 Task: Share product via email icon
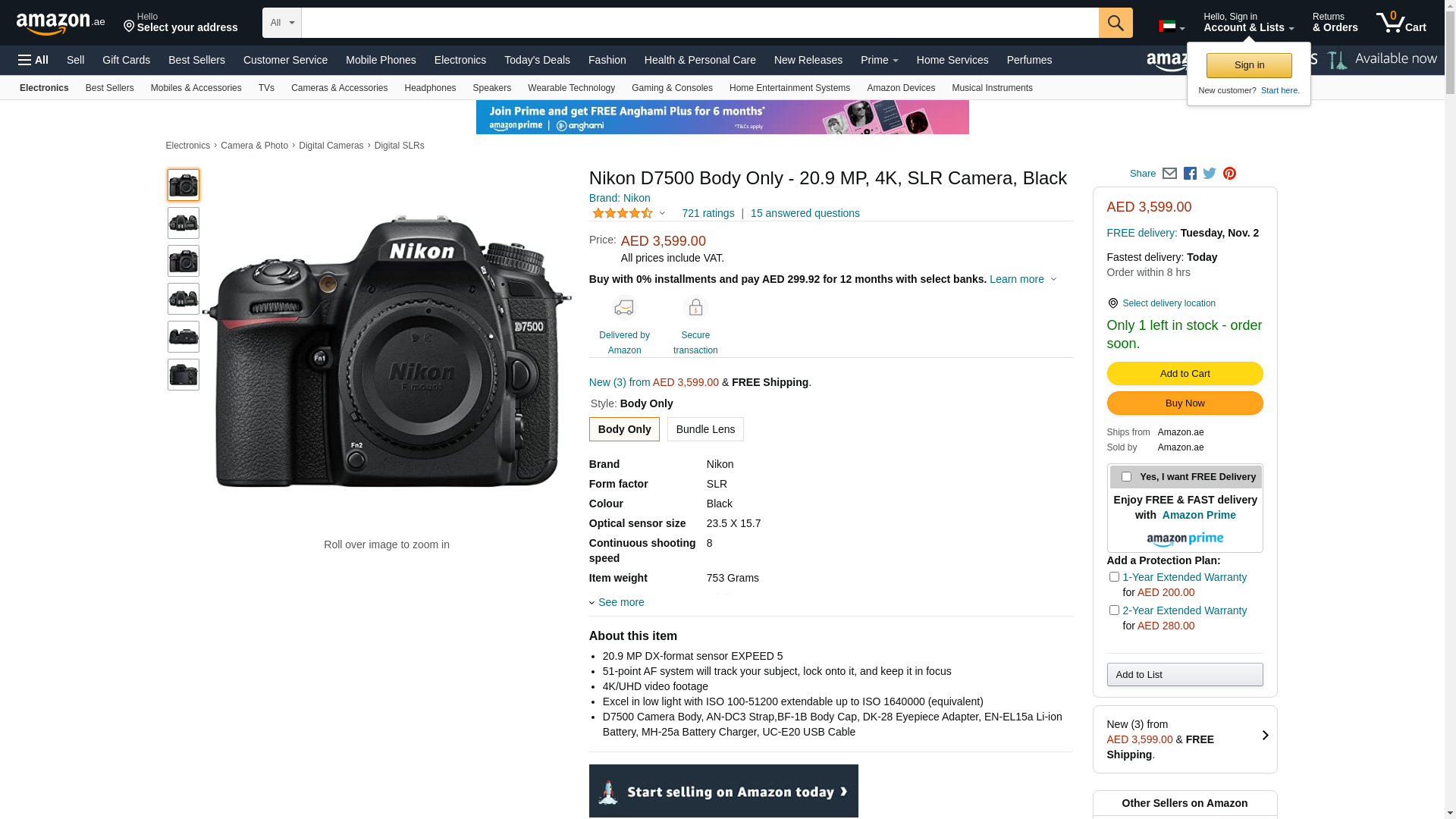click(x=1169, y=174)
